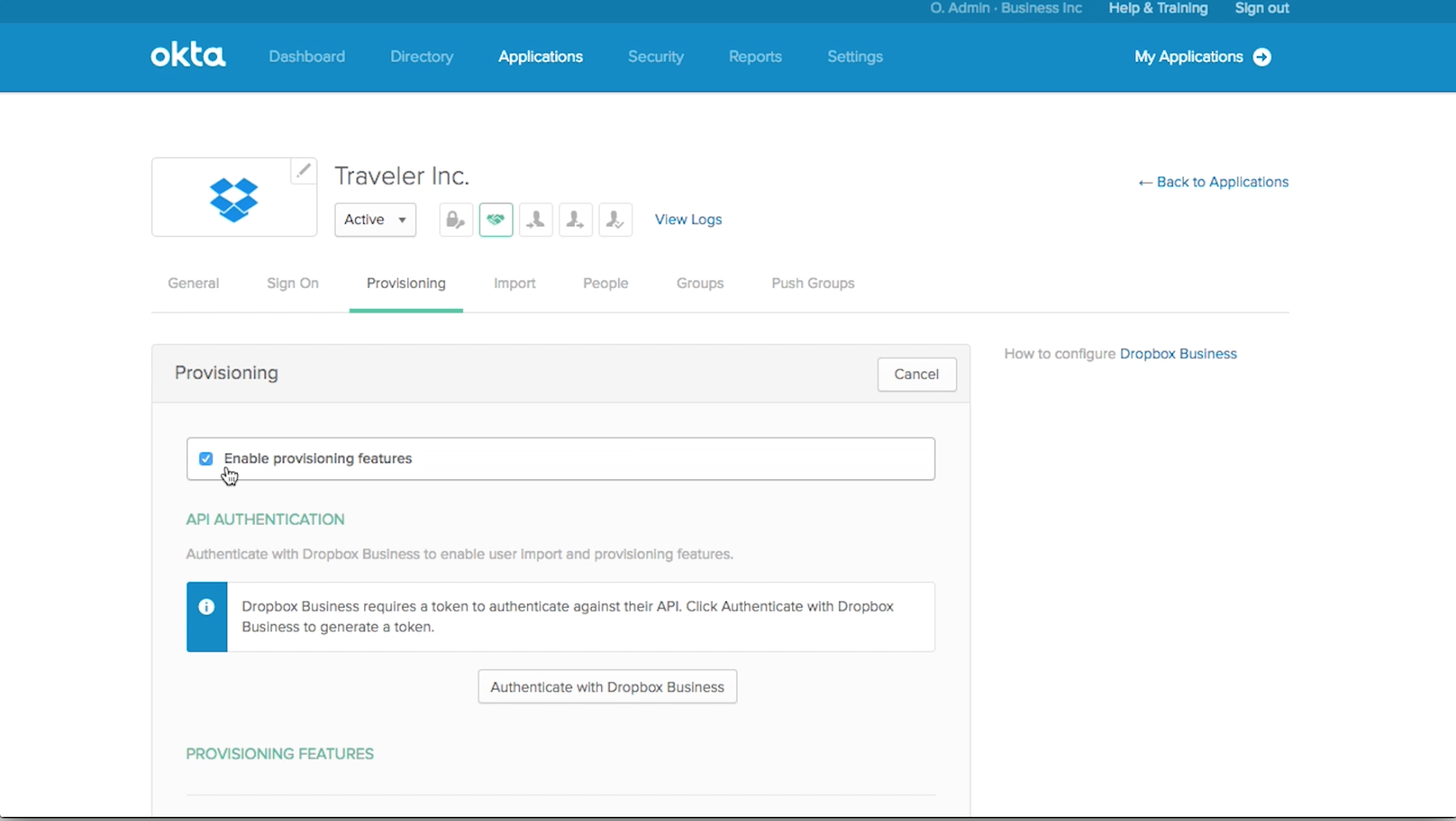Click the green handshake icon

pos(496,219)
